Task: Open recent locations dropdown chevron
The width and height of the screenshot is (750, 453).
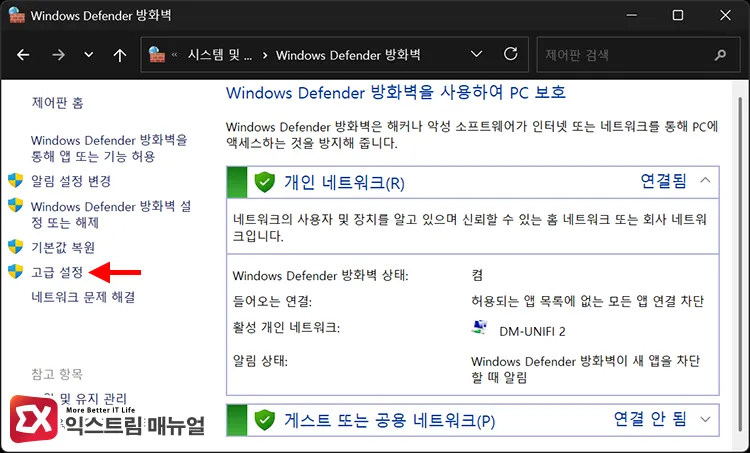Action: [x=88, y=55]
